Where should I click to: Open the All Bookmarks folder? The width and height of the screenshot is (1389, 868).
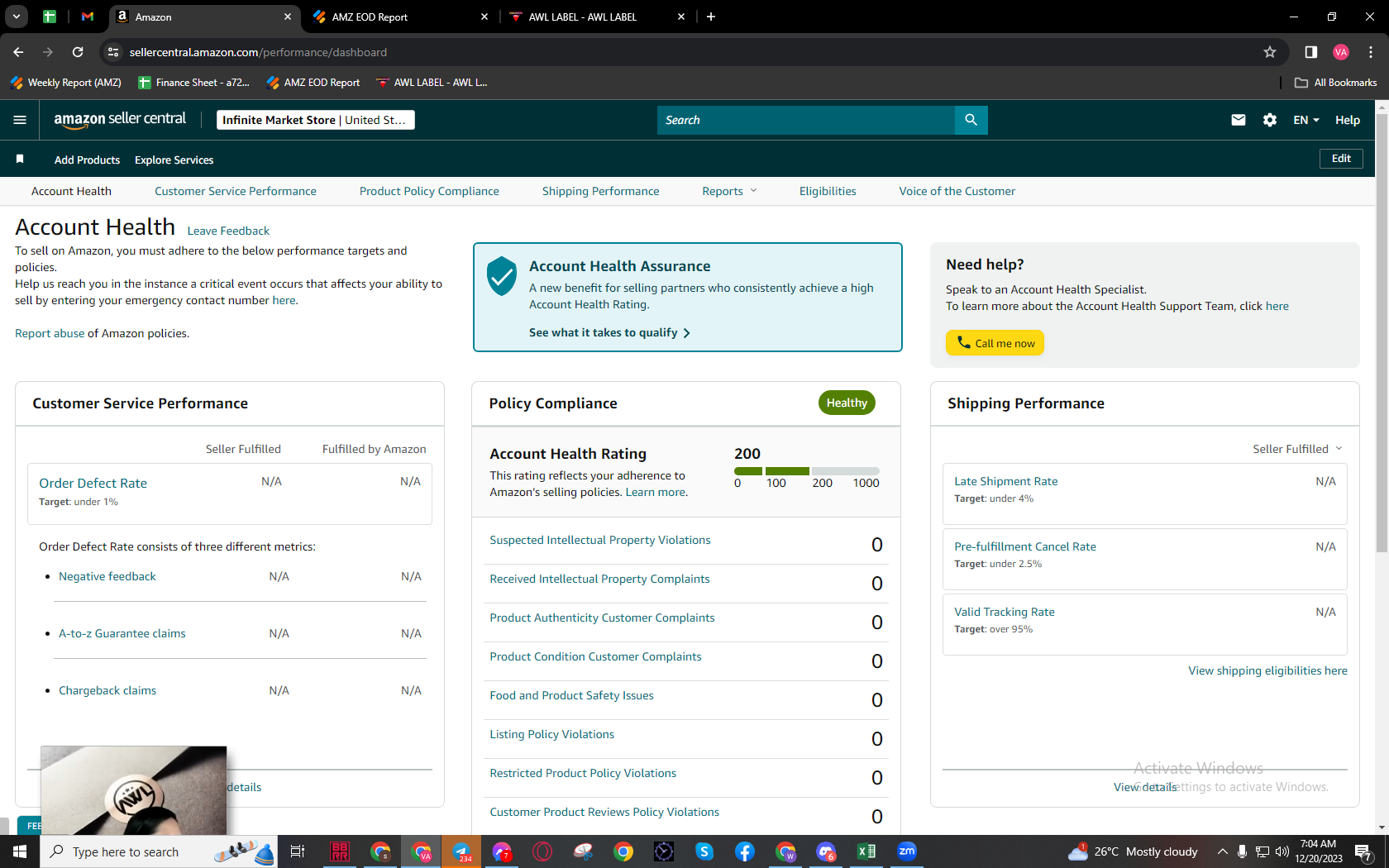1336,83
